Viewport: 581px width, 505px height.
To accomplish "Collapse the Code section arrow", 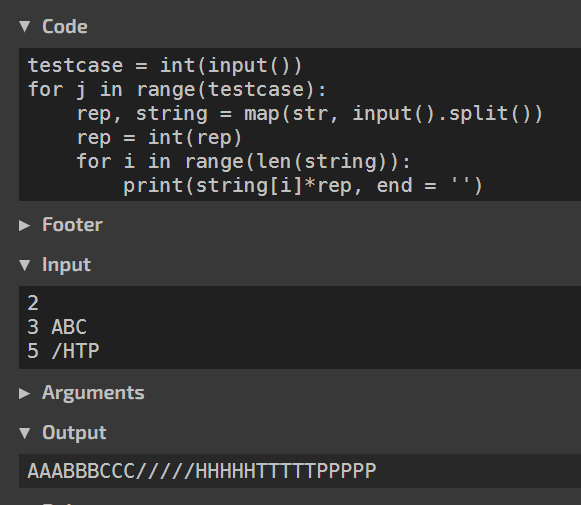I will click(x=25, y=27).
